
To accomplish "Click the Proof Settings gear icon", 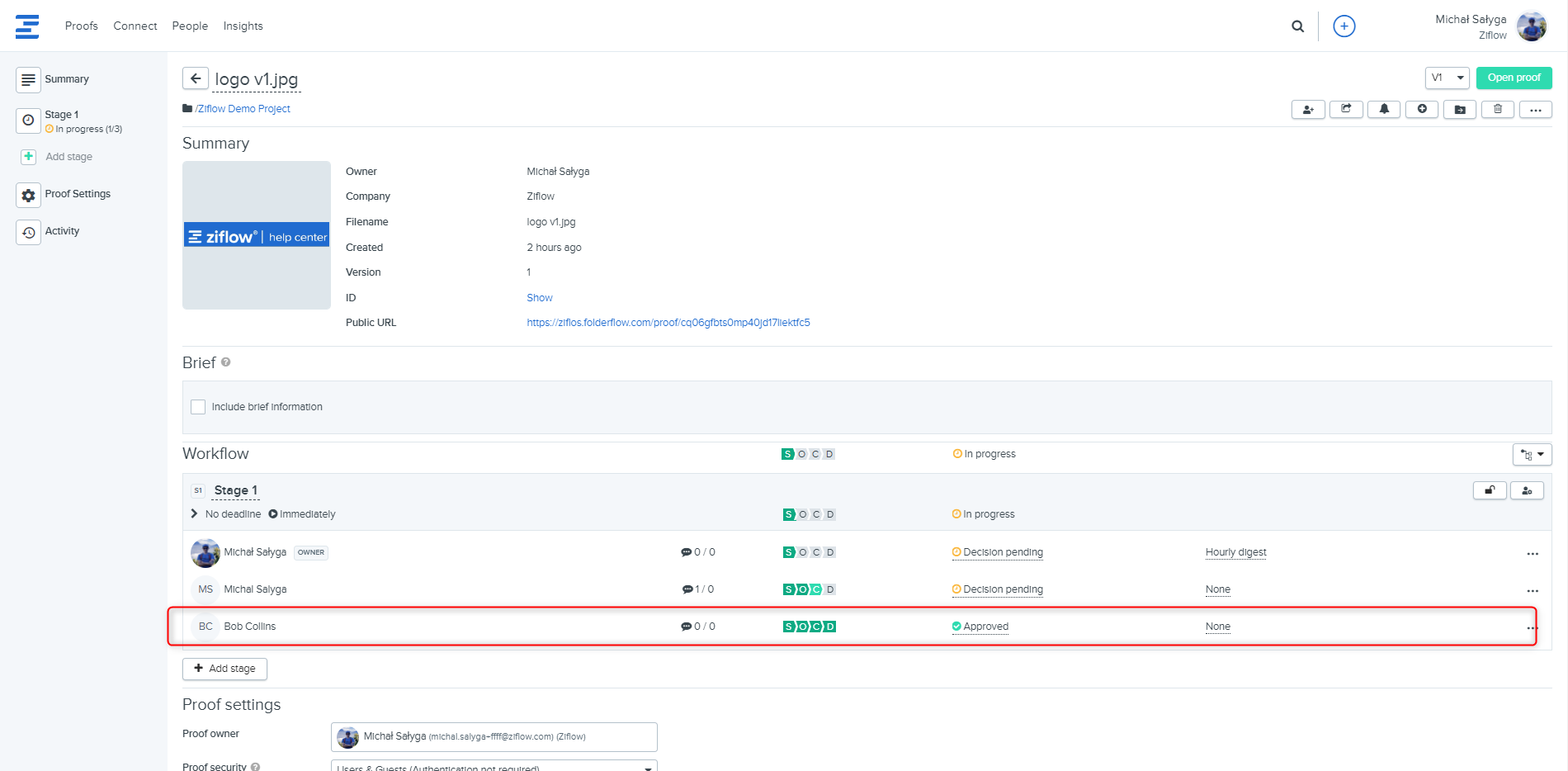I will (x=28, y=195).
